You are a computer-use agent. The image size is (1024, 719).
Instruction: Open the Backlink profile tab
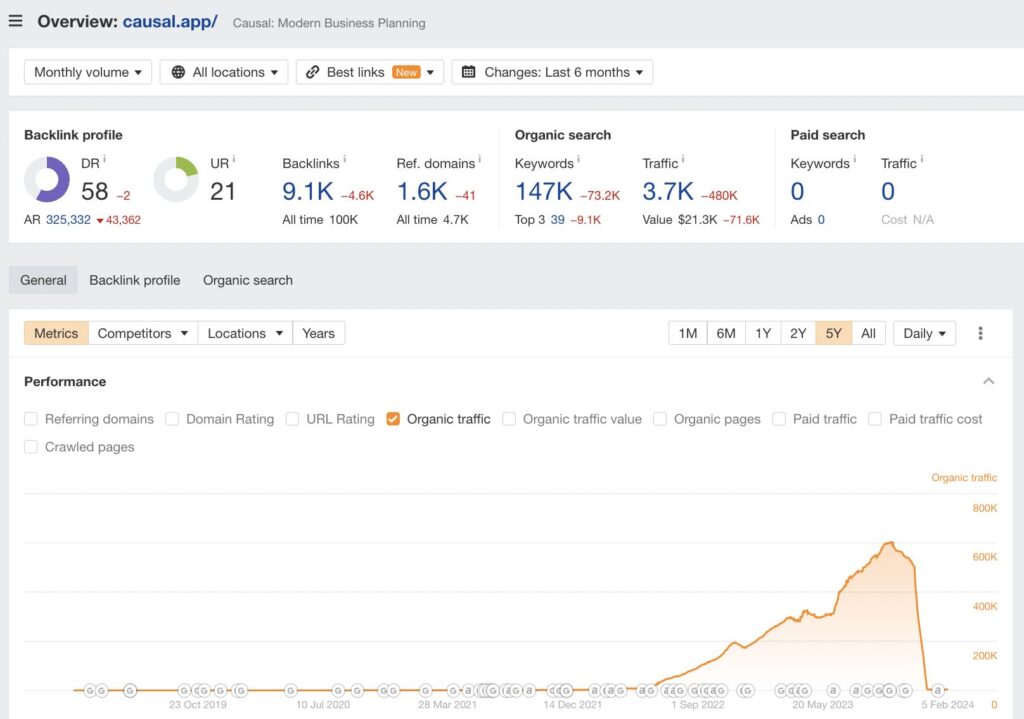[x=135, y=280]
